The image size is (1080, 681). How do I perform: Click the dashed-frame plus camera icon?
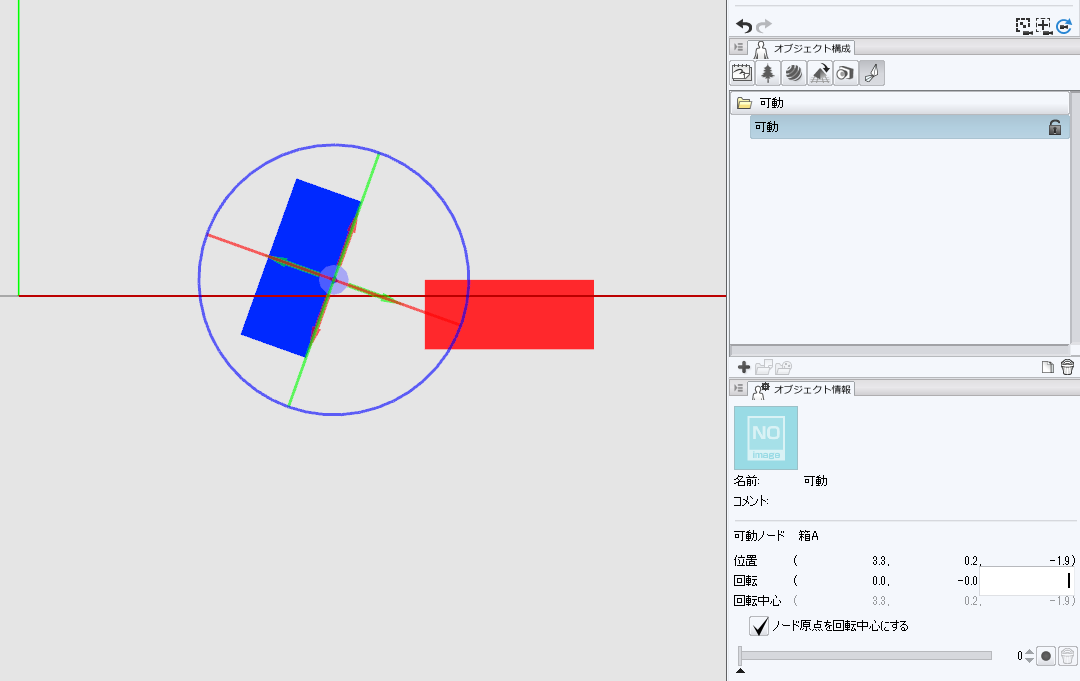[x=1043, y=25]
